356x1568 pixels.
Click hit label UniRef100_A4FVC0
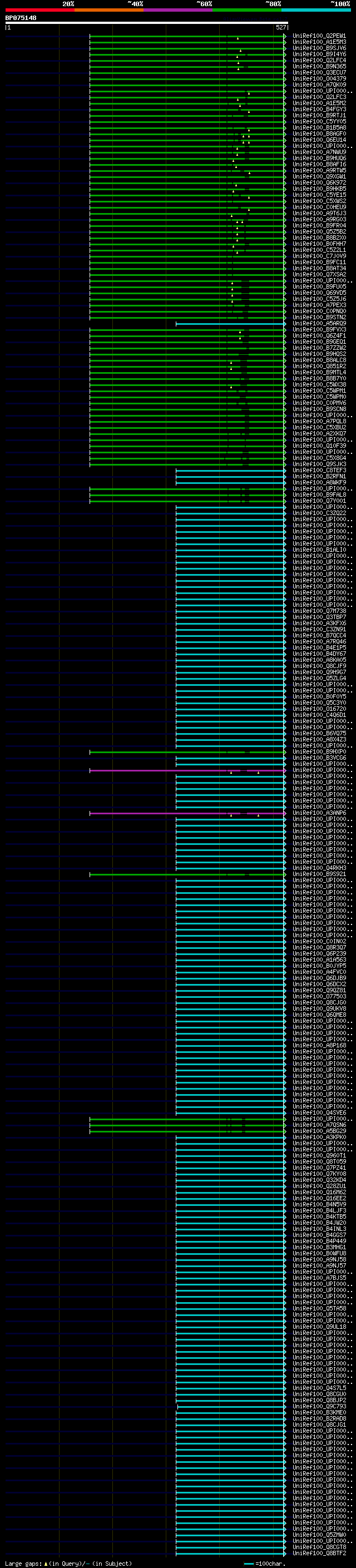tap(319, 972)
